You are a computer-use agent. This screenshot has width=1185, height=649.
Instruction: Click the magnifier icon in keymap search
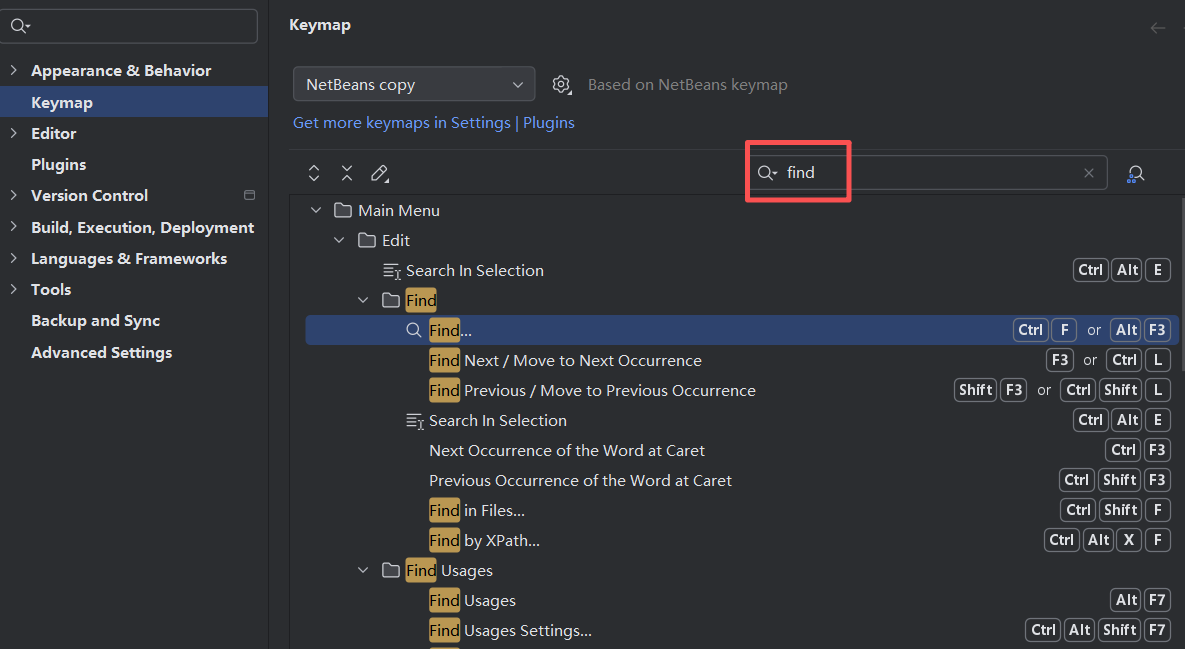[x=767, y=173]
